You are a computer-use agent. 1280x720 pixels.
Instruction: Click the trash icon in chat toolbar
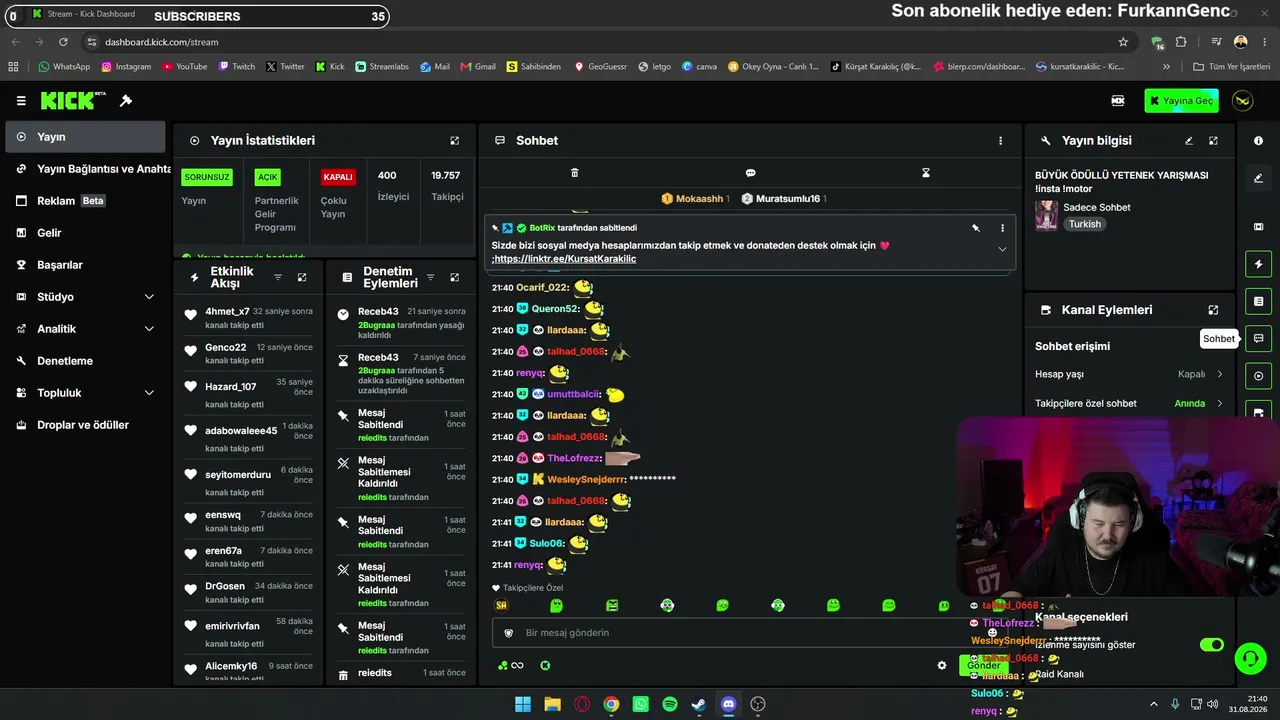pyautogui.click(x=575, y=173)
